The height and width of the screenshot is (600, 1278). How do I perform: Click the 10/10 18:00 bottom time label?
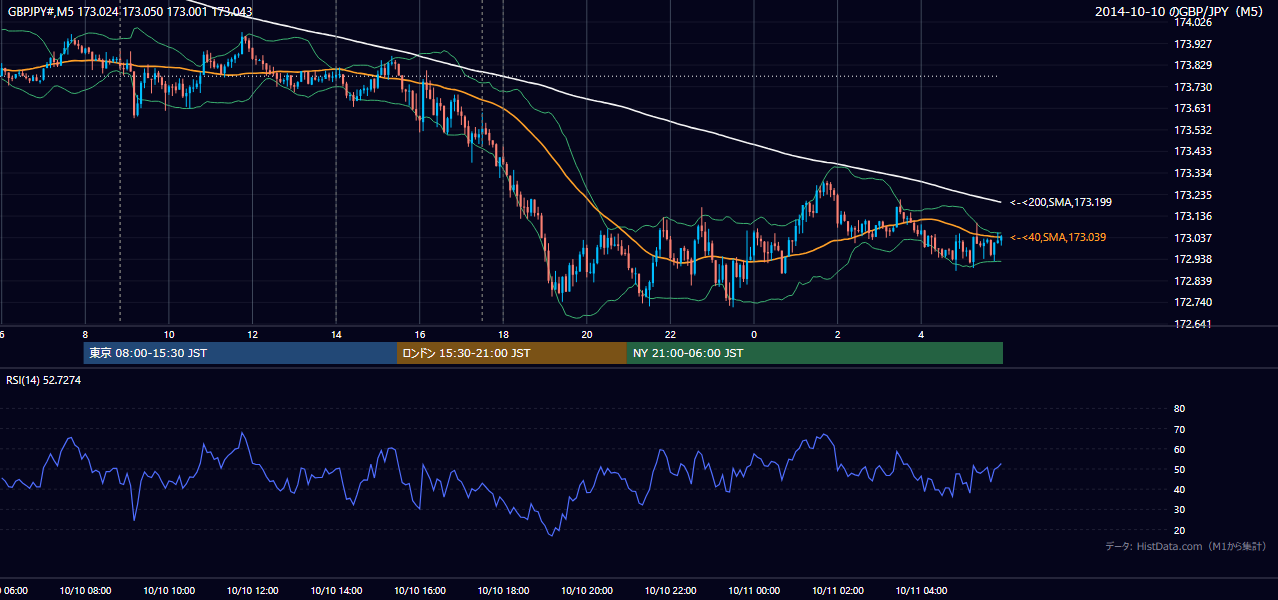[x=503, y=591]
